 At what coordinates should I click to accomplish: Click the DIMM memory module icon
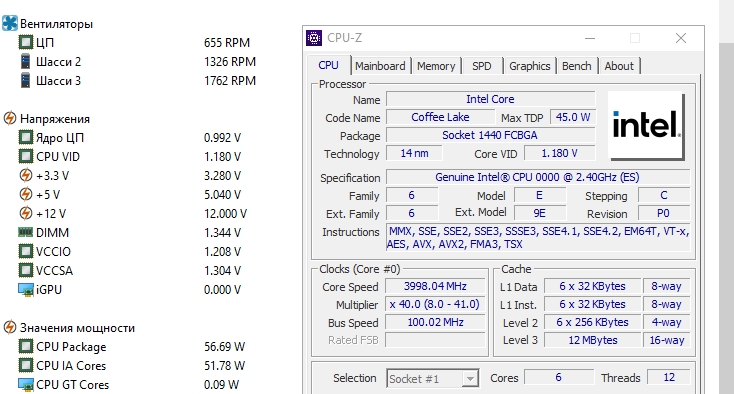[x=26, y=232]
